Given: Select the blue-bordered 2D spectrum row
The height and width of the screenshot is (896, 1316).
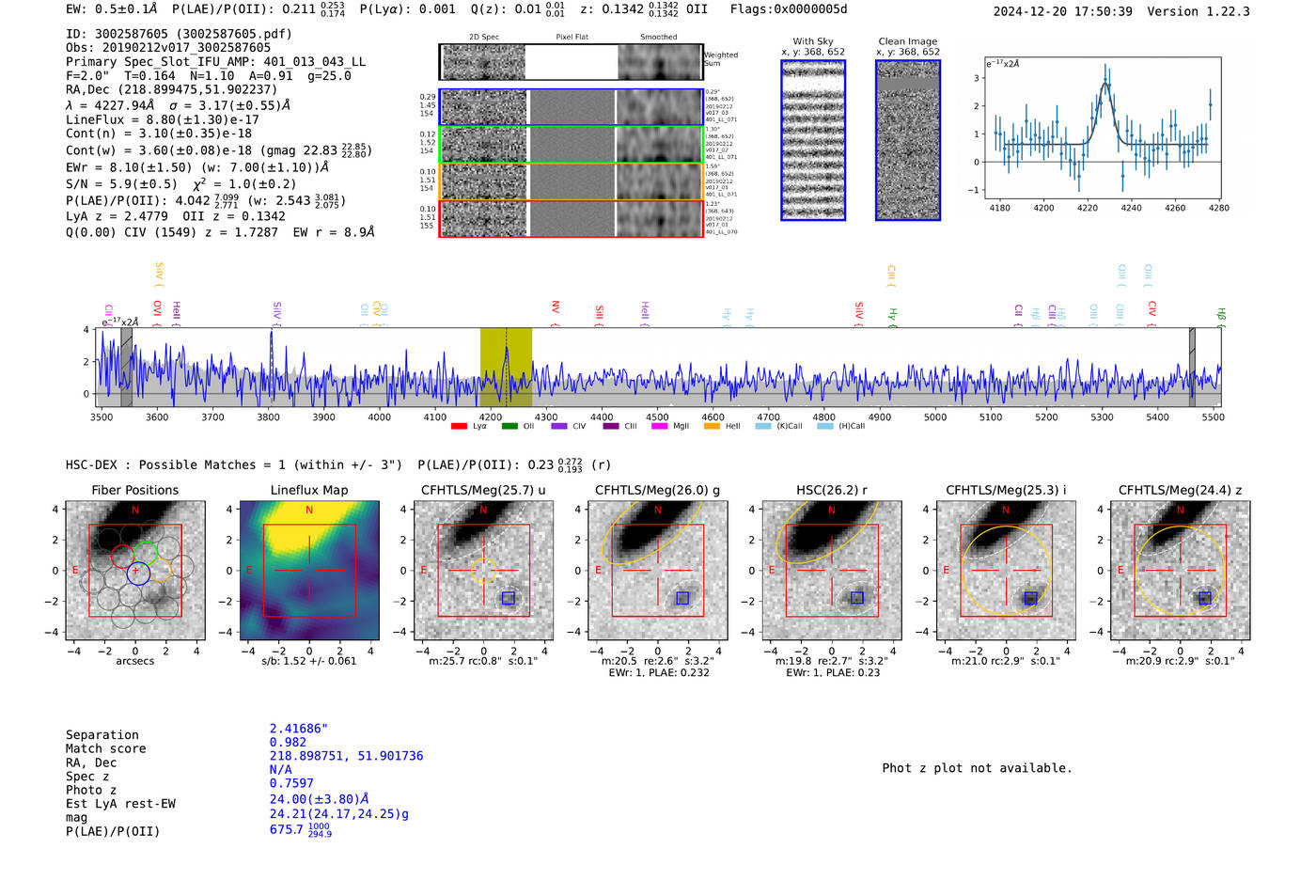Looking at the screenshot, I should tap(571, 107).
